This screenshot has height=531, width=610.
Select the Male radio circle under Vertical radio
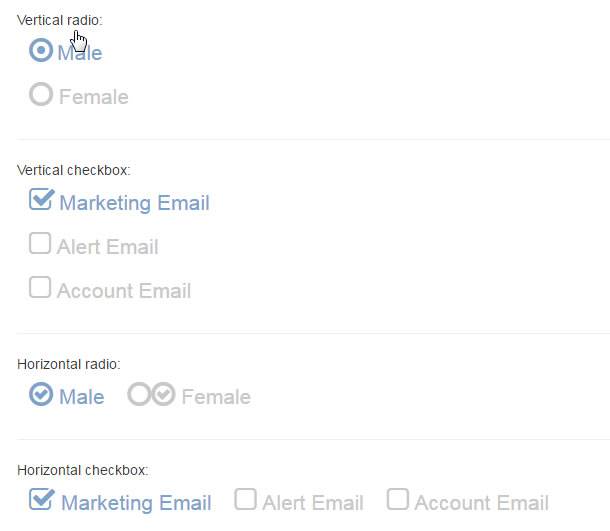pos(41,50)
